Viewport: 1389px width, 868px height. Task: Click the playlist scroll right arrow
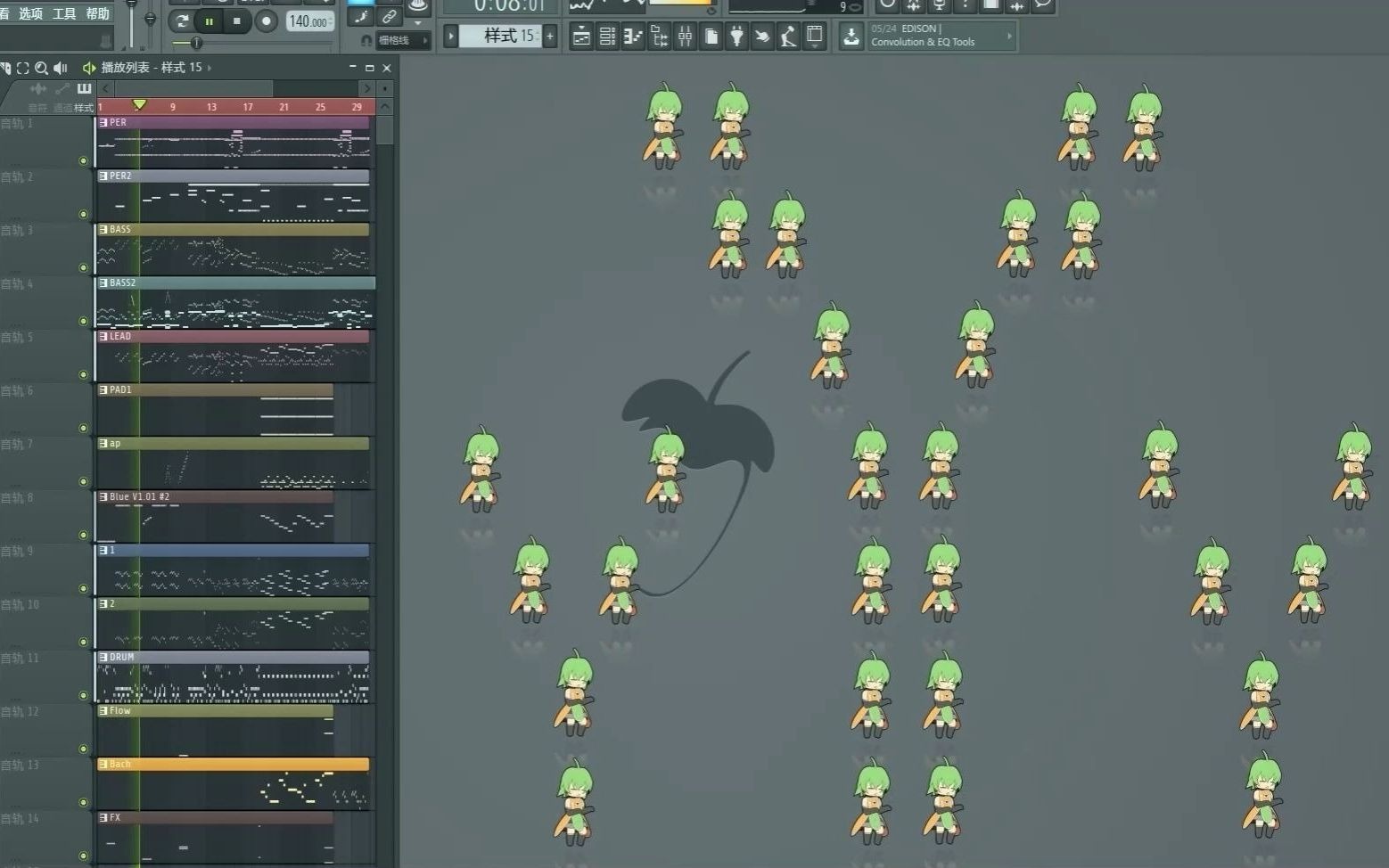click(x=366, y=88)
